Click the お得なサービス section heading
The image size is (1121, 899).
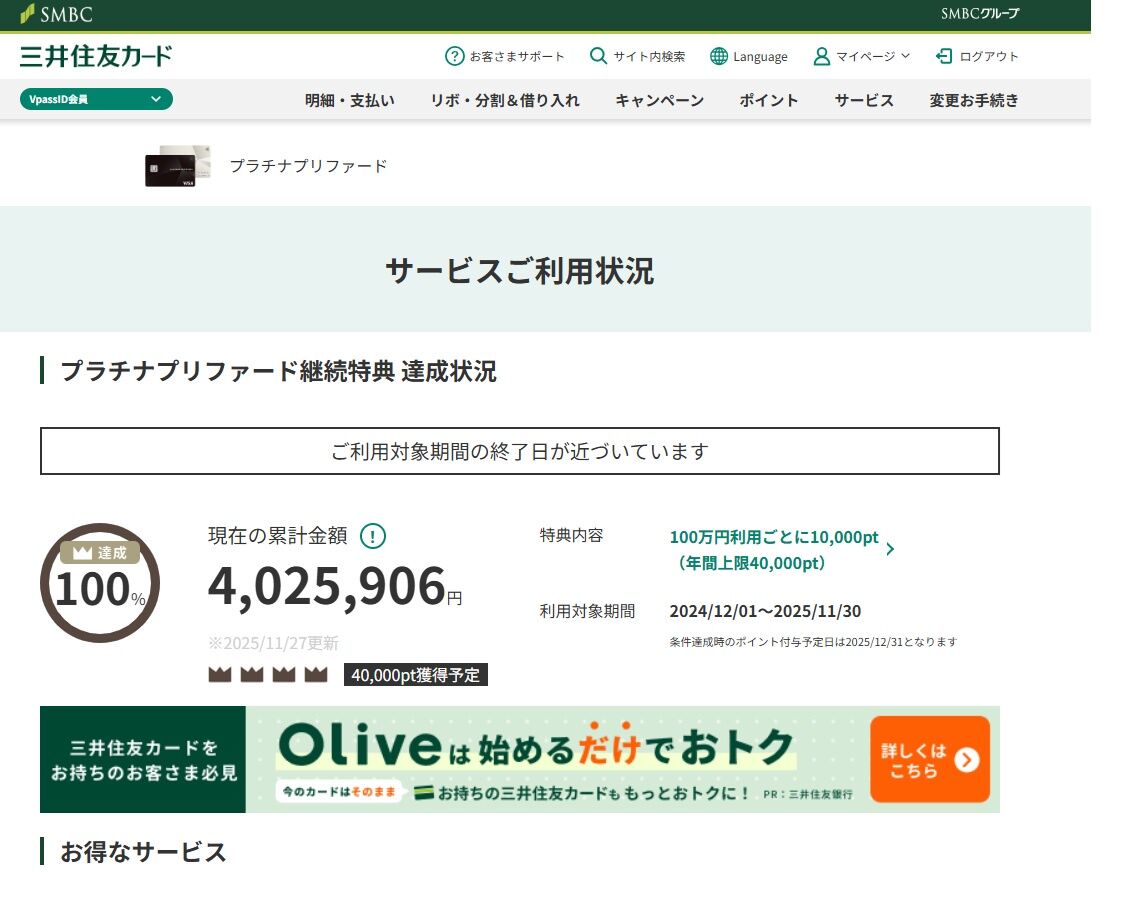pyautogui.click(x=144, y=852)
